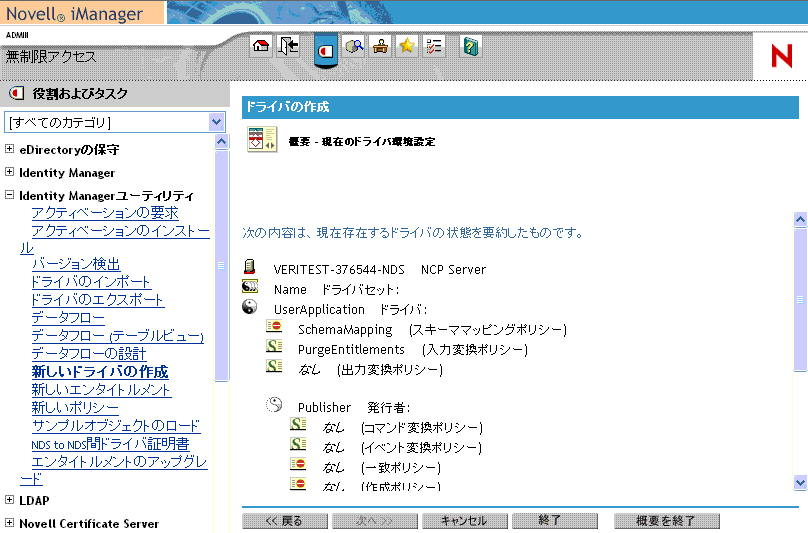Viewport: 808px width, 533px height.
Task: Click the VERITEST-376544-NDS text
Action: click(339, 270)
